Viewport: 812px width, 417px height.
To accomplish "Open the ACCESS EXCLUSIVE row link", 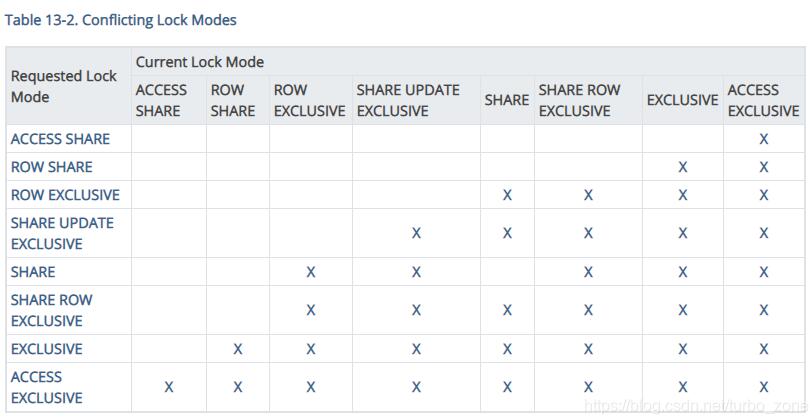I will click(46, 387).
